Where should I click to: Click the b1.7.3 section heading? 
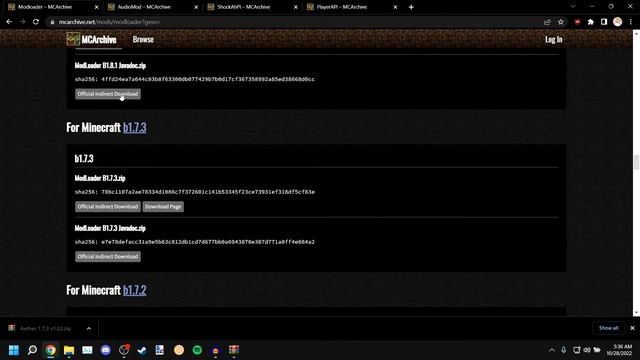(x=84, y=158)
